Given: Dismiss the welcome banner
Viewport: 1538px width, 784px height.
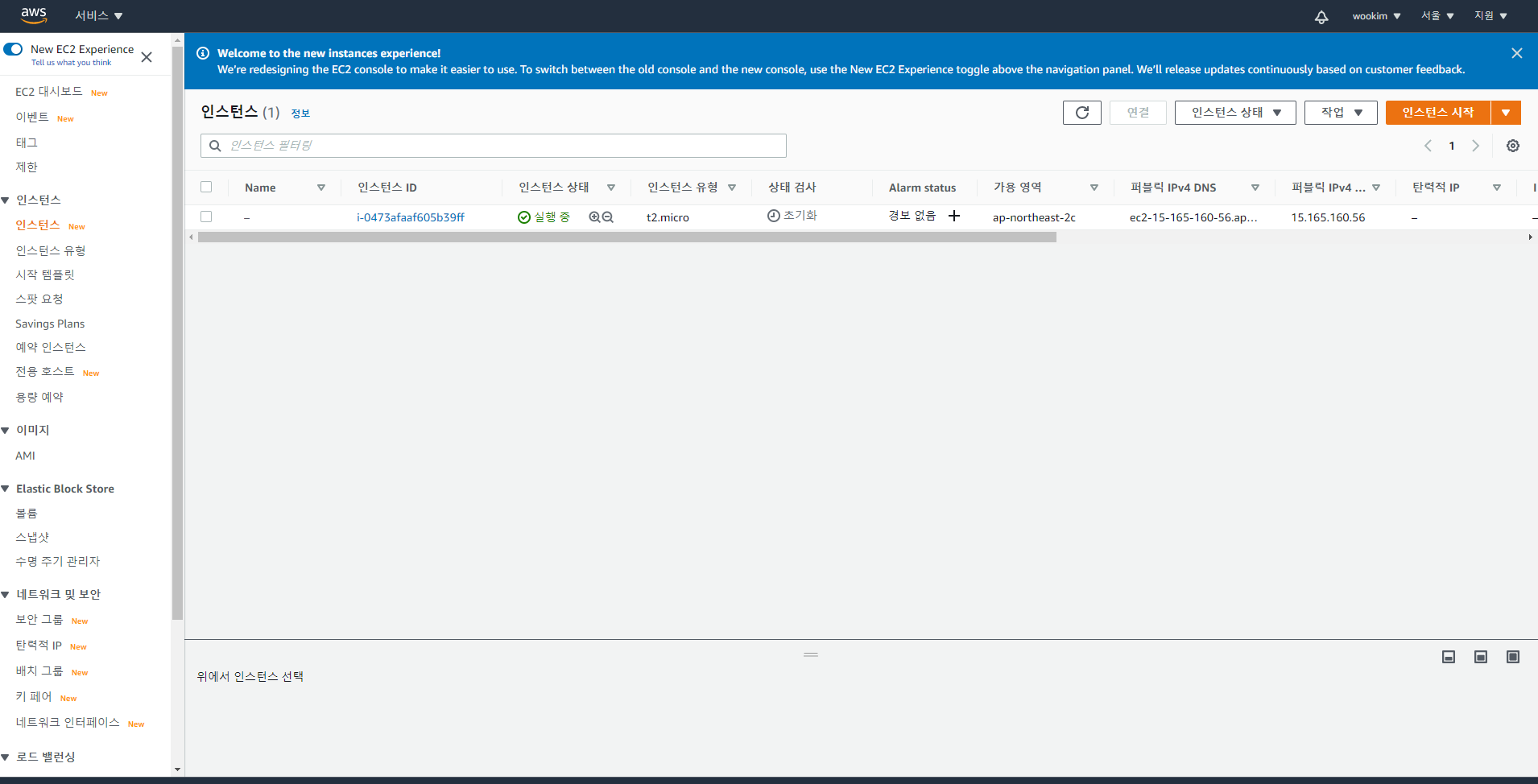Looking at the screenshot, I should click(x=1516, y=53).
